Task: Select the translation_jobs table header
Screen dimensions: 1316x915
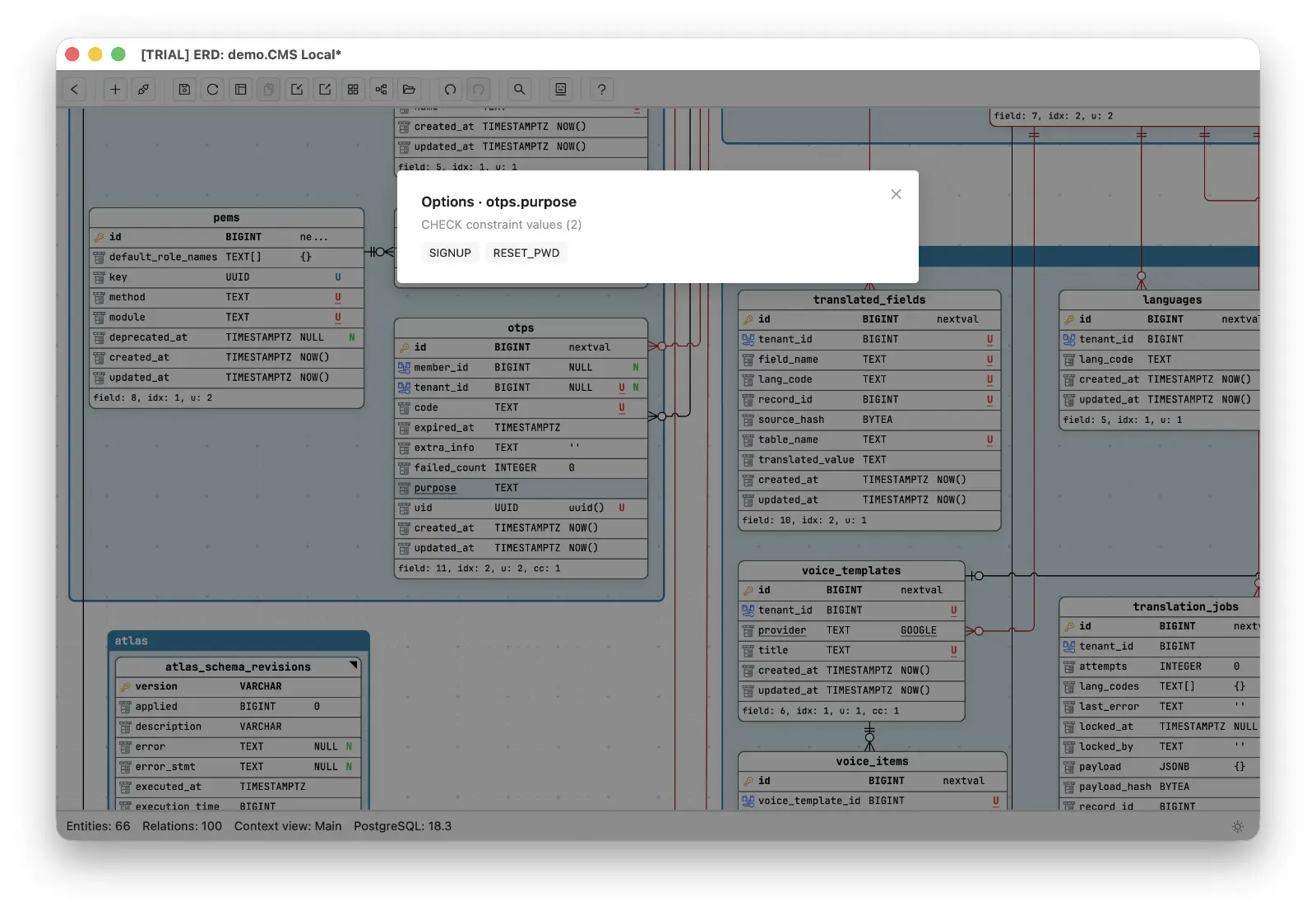Action: pos(1160,606)
